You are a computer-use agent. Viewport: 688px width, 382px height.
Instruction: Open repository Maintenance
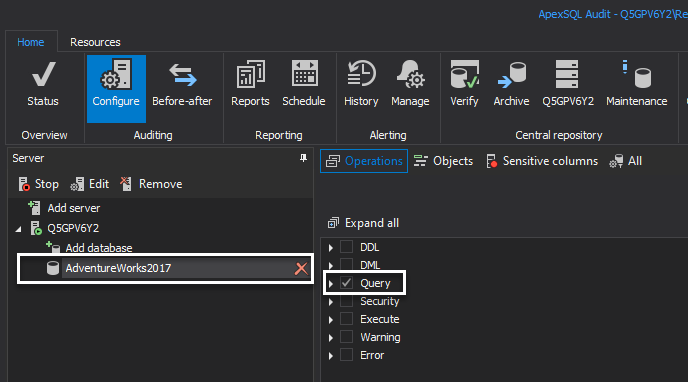(x=637, y=84)
